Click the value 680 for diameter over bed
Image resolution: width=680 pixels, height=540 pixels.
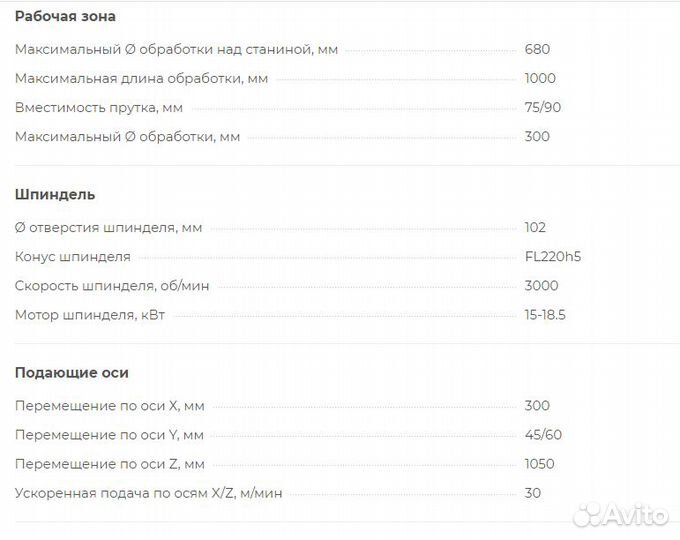[537, 49]
